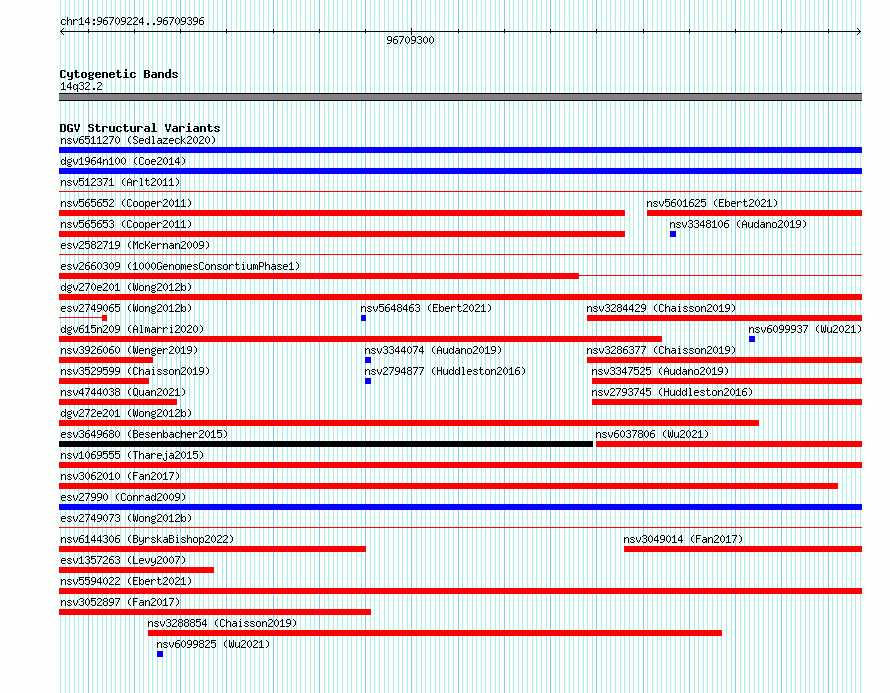Click nsv3052897 (Fan2017) label
The width and height of the screenshot is (890, 693).
click(120, 602)
